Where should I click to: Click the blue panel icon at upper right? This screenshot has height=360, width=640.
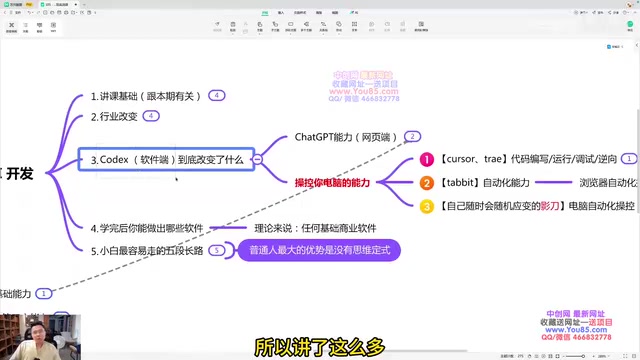coord(609,47)
